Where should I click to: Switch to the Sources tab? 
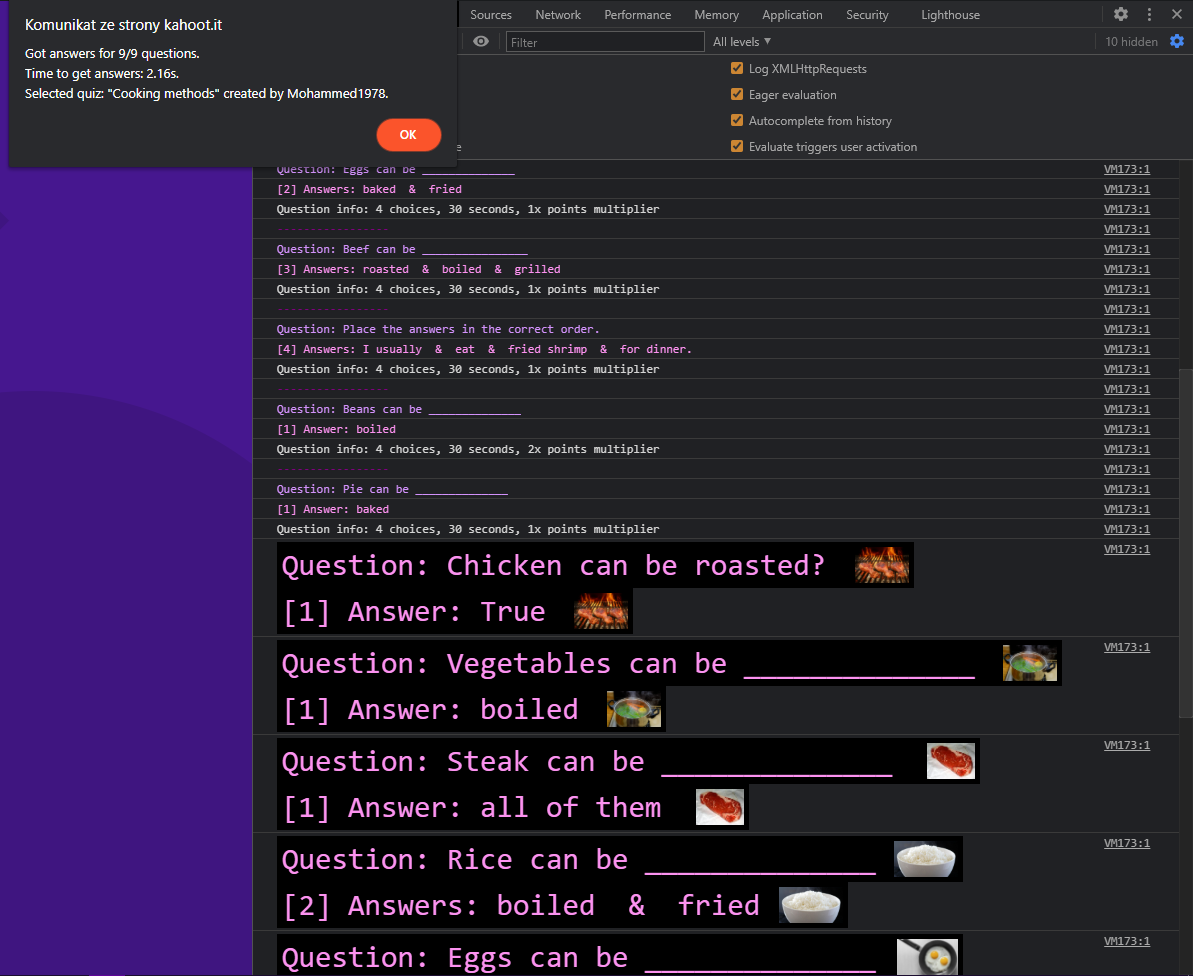[491, 14]
